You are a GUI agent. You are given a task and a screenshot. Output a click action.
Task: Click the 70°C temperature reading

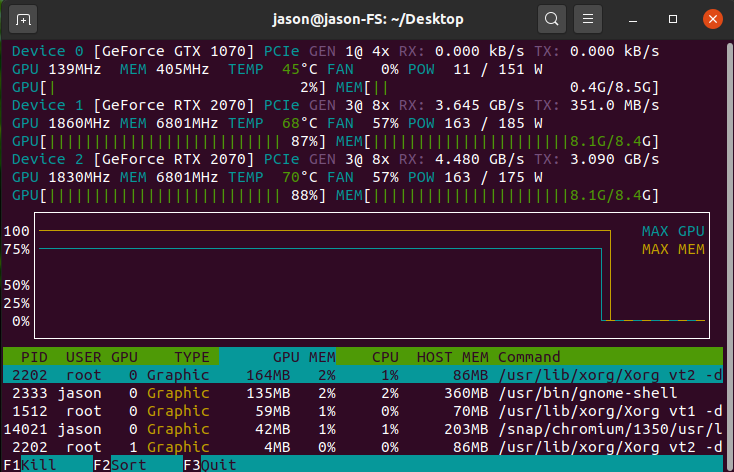(x=300, y=177)
